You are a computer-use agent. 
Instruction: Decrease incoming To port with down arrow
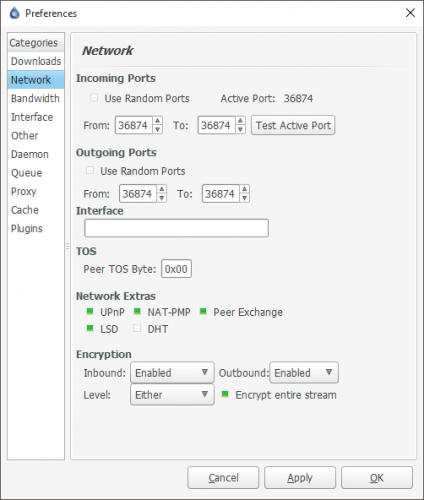[x=240, y=129]
